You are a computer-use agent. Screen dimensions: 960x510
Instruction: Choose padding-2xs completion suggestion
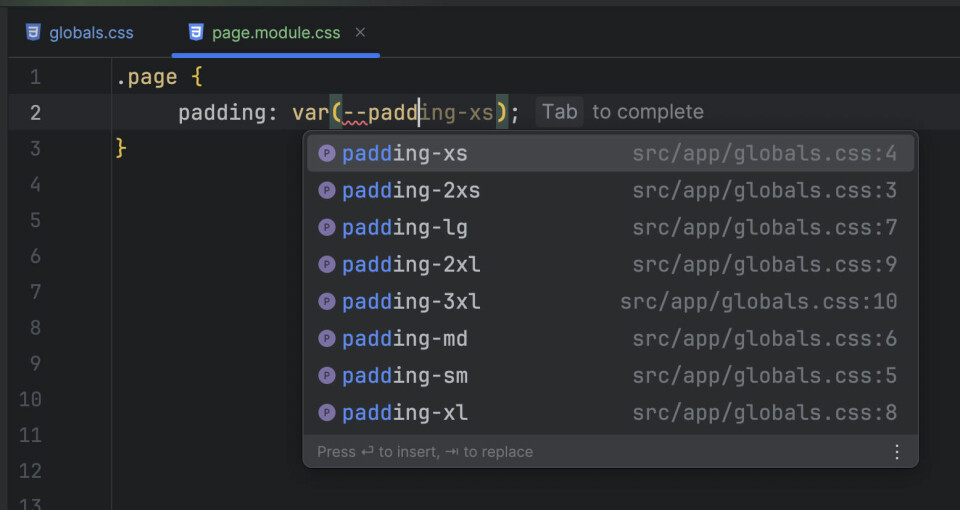pos(610,190)
